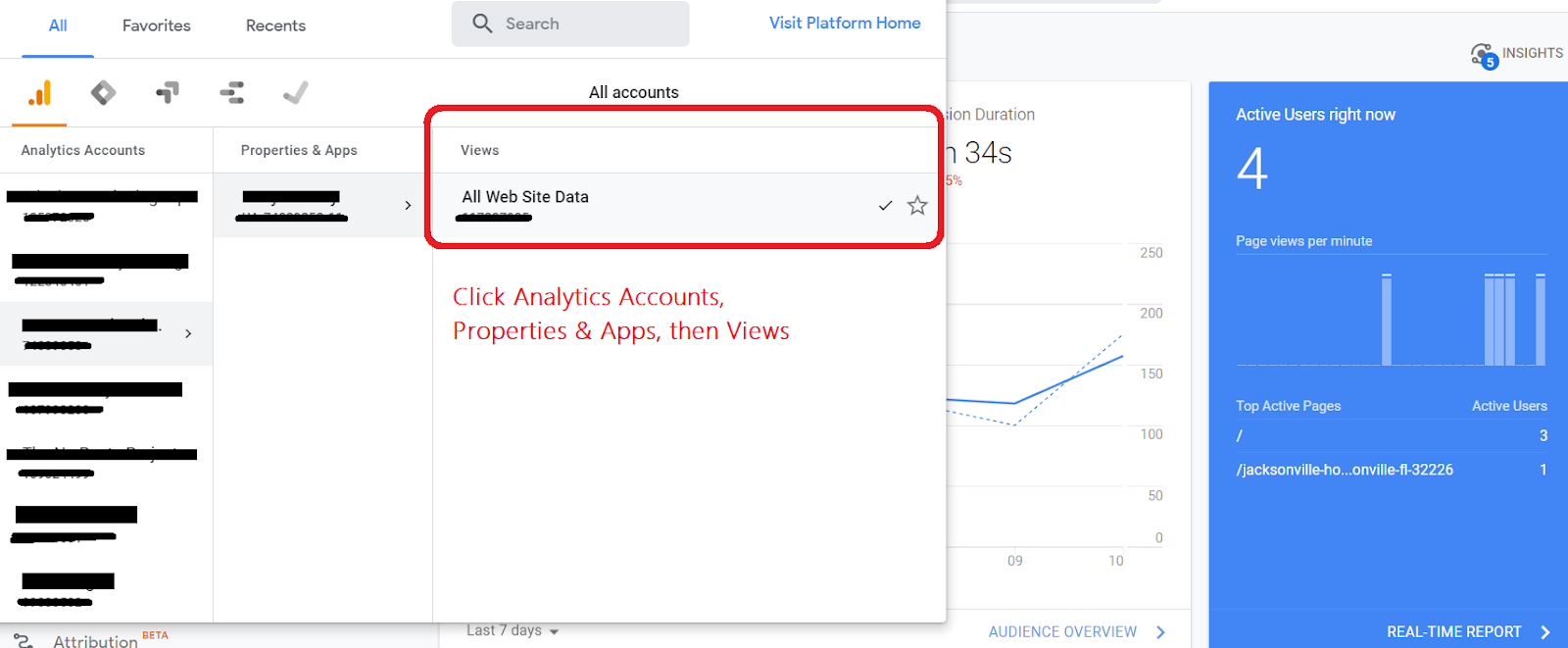1568x648 pixels.
Task: Expand the highlighted analytics account chevron
Action: coord(188,333)
